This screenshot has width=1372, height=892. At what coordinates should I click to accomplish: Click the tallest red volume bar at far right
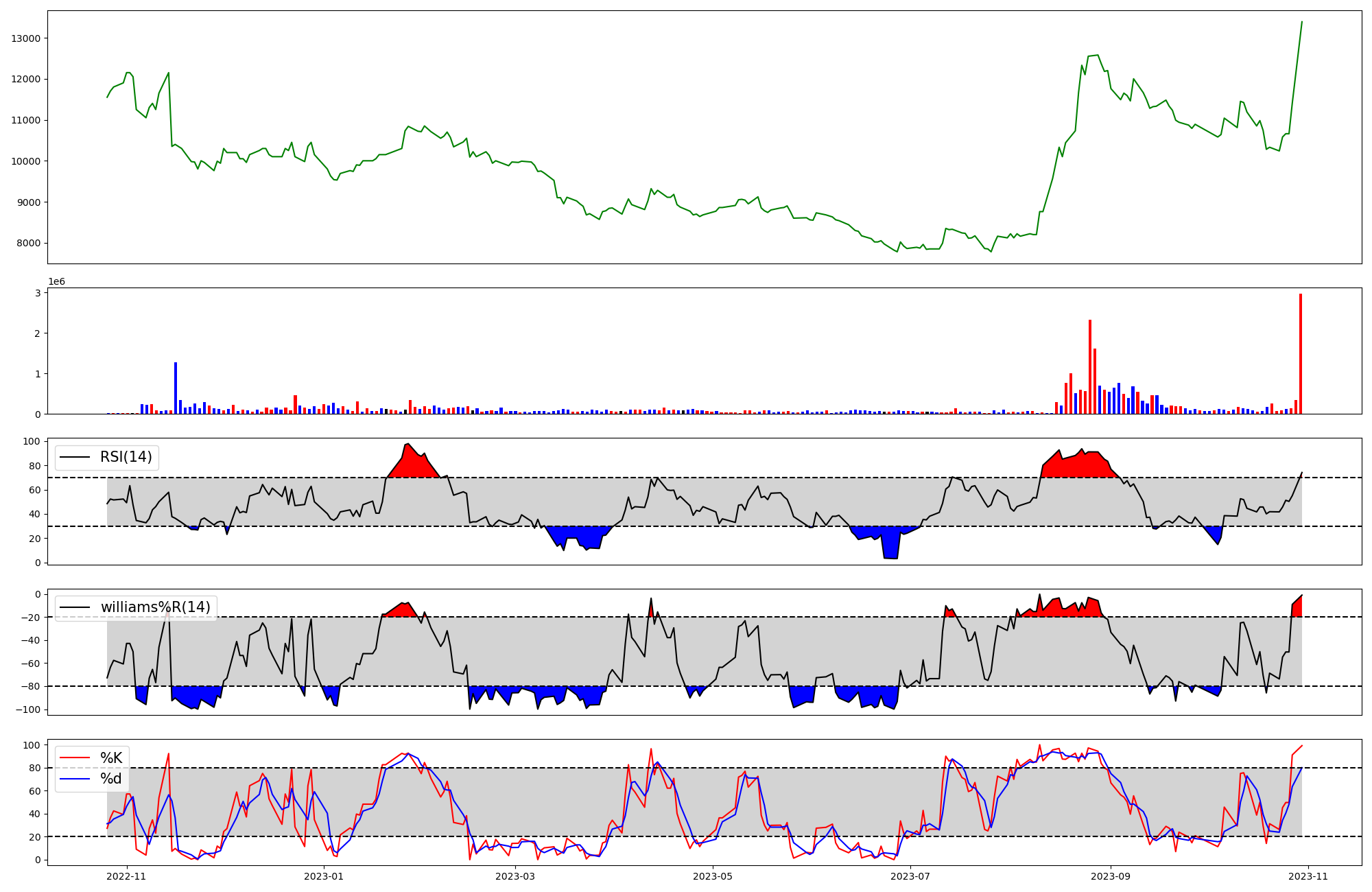[x=1300, y=353]
